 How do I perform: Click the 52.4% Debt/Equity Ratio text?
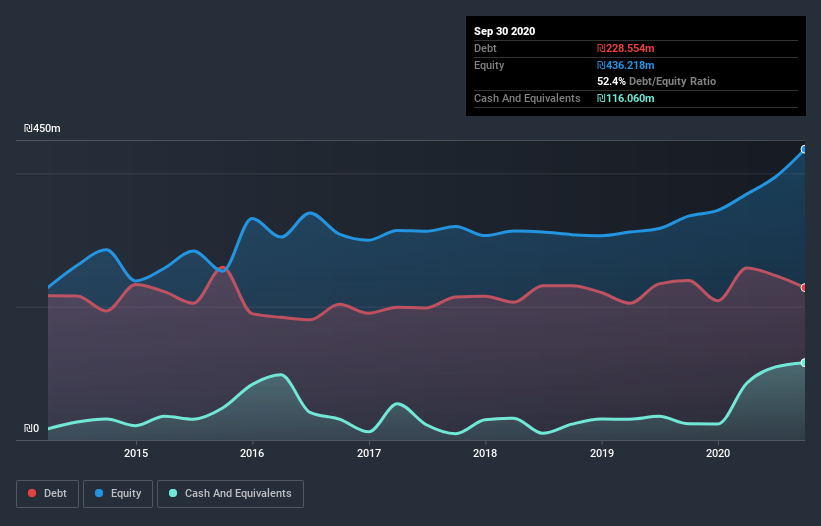pos(657,82)
